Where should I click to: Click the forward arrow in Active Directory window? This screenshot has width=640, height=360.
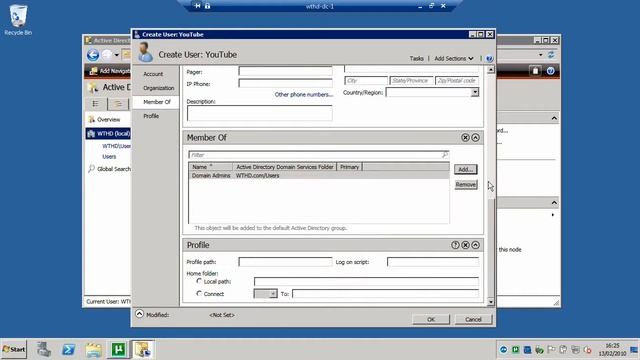107,55
